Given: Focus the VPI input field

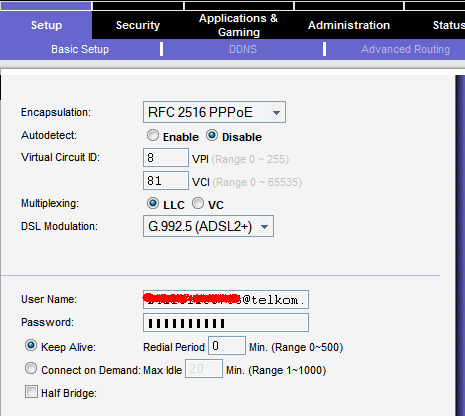Looking at the screenshot, I should (166, 158).
